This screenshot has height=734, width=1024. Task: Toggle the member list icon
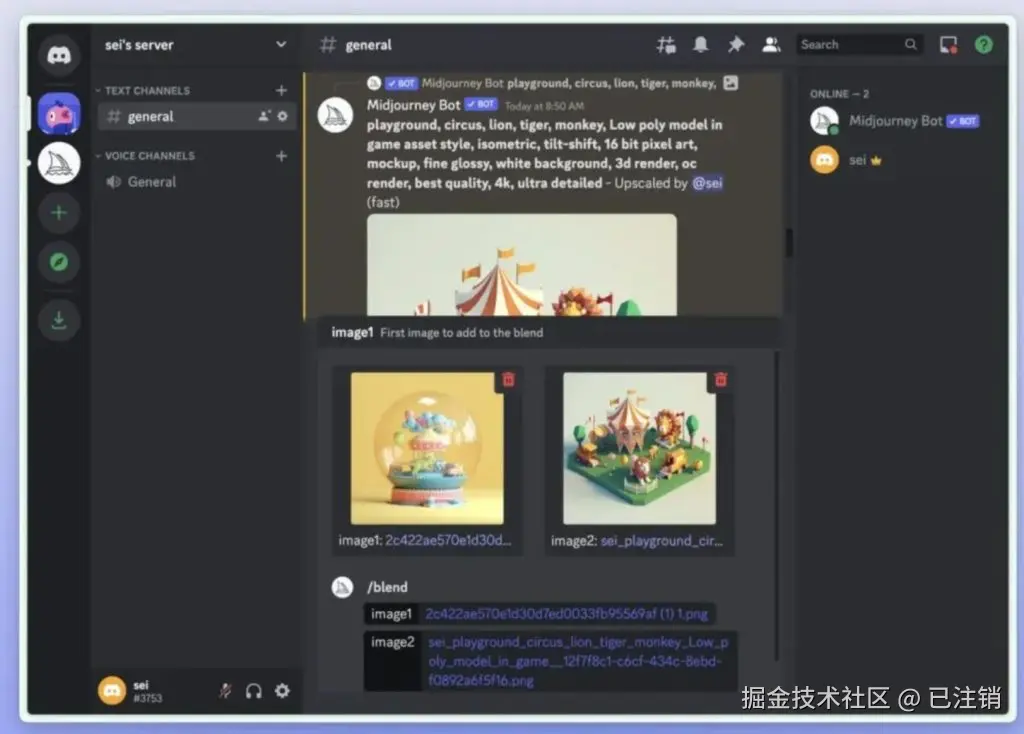click(771, 44)
